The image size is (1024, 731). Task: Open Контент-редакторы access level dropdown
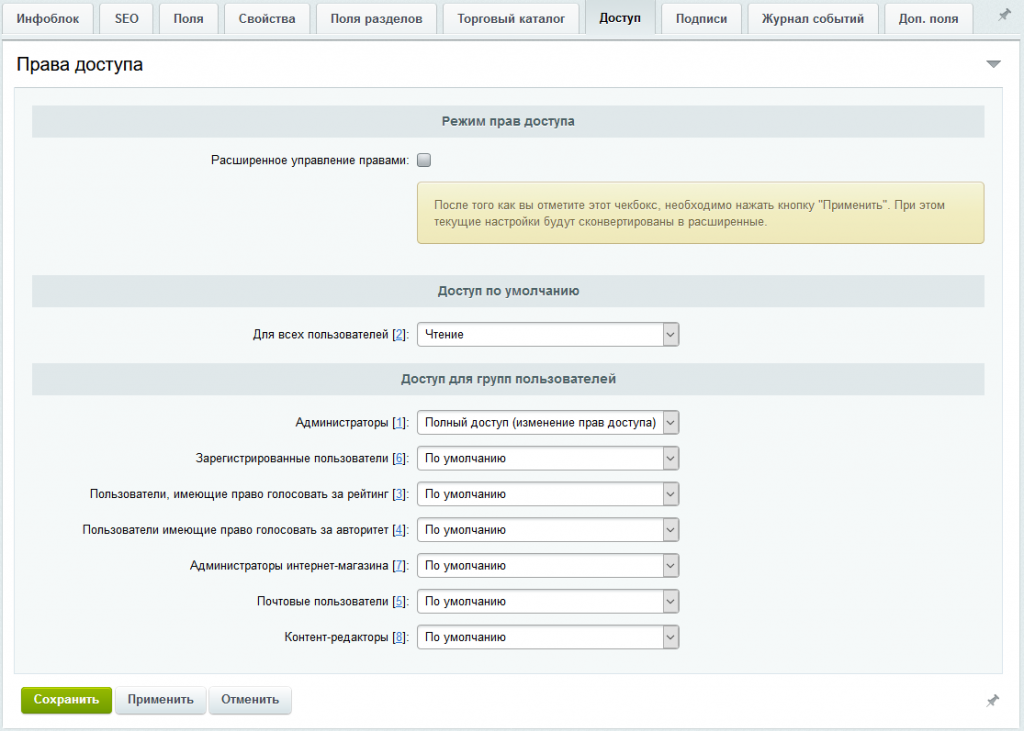pos(548,638)
